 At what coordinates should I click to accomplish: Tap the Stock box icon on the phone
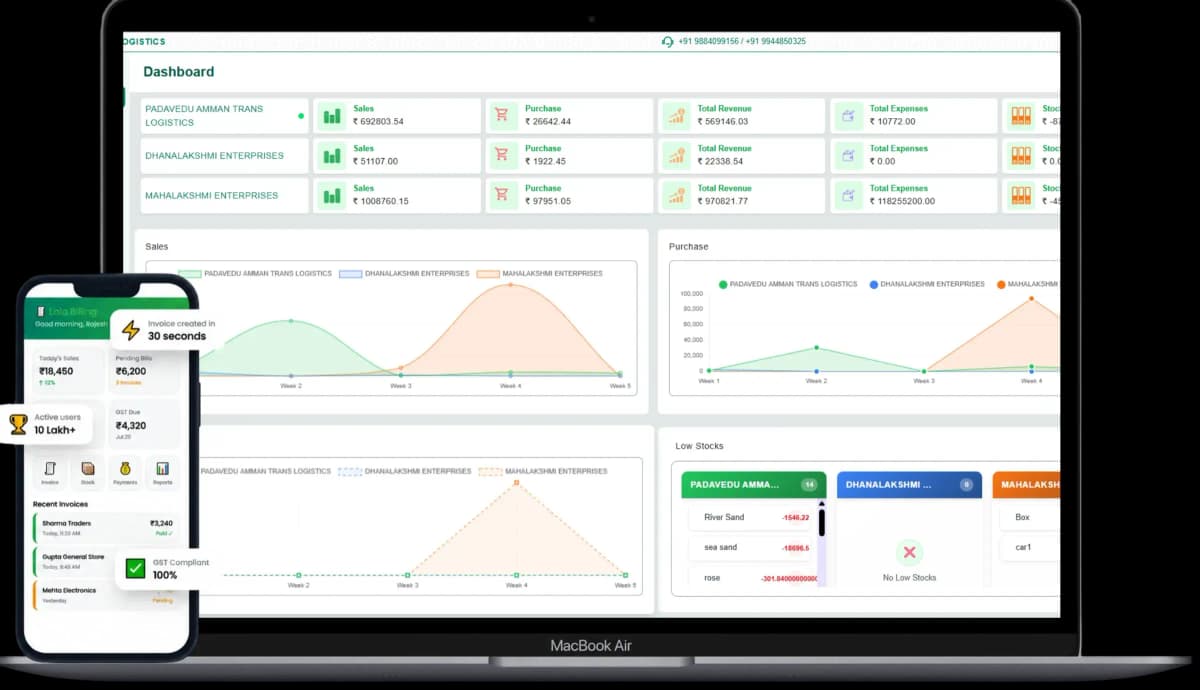(x=88, y=468)
